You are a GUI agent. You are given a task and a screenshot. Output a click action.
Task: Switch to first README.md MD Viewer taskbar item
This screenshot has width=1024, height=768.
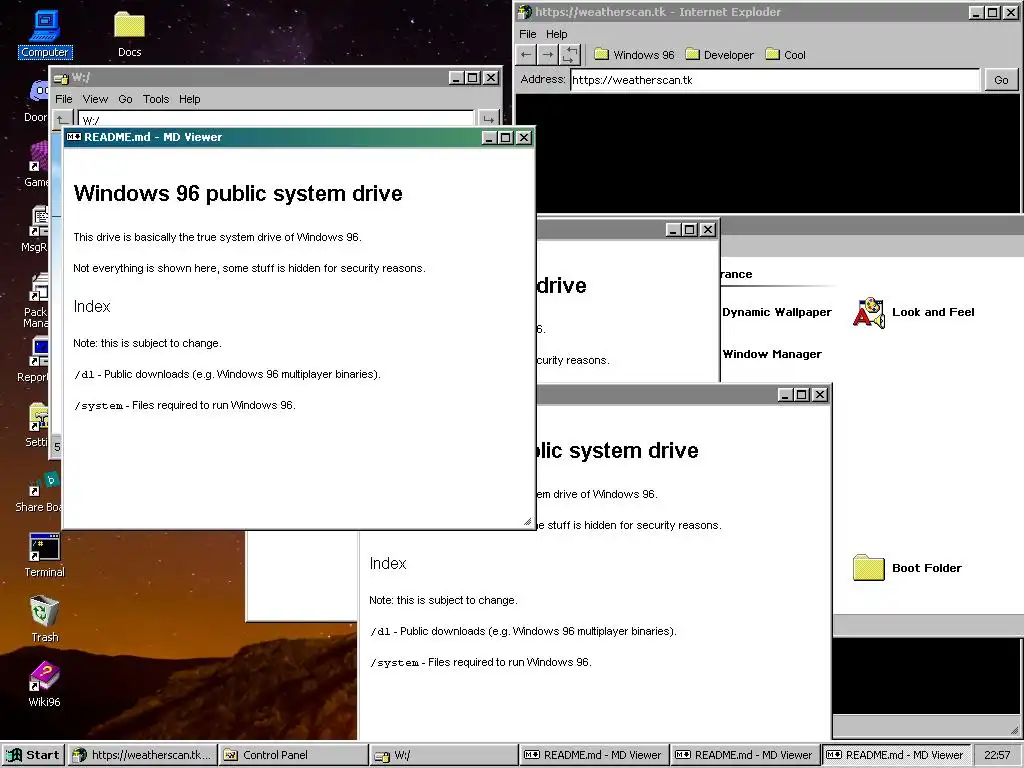594,755
